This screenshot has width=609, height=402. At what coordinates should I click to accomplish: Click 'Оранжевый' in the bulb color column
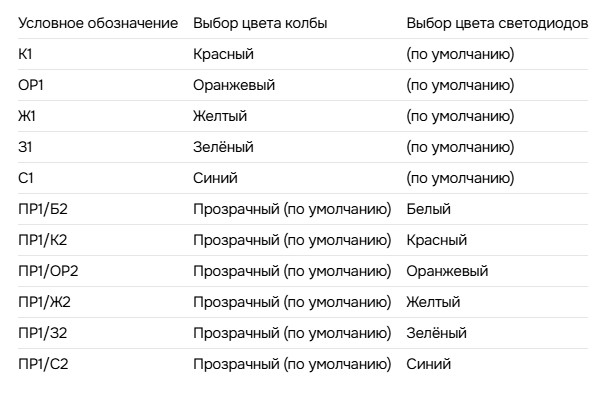coord(234,85)
